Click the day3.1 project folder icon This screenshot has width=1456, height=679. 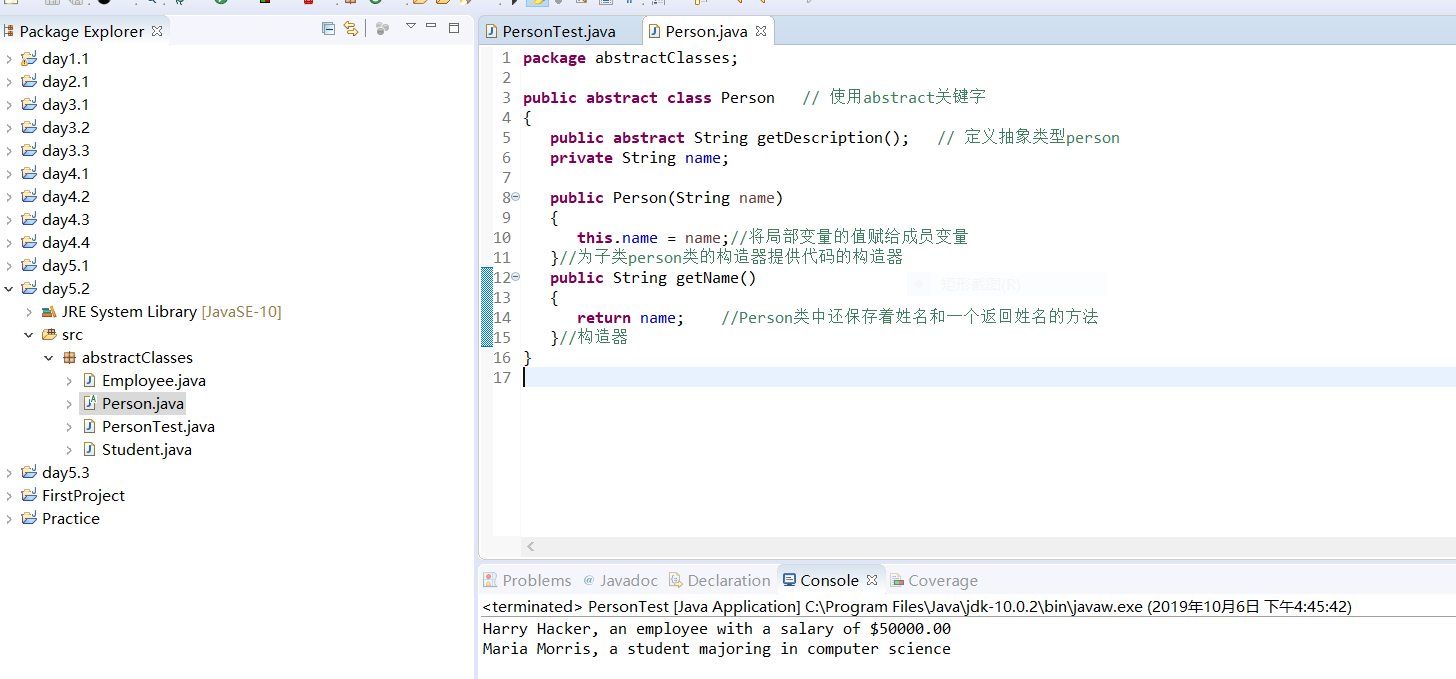point(29,104)
